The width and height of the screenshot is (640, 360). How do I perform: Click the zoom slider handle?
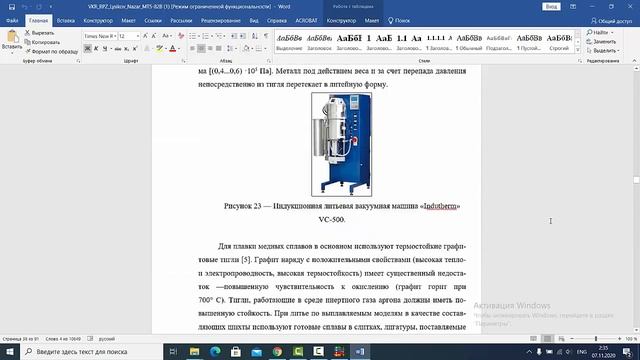click(x=596, y=339)
